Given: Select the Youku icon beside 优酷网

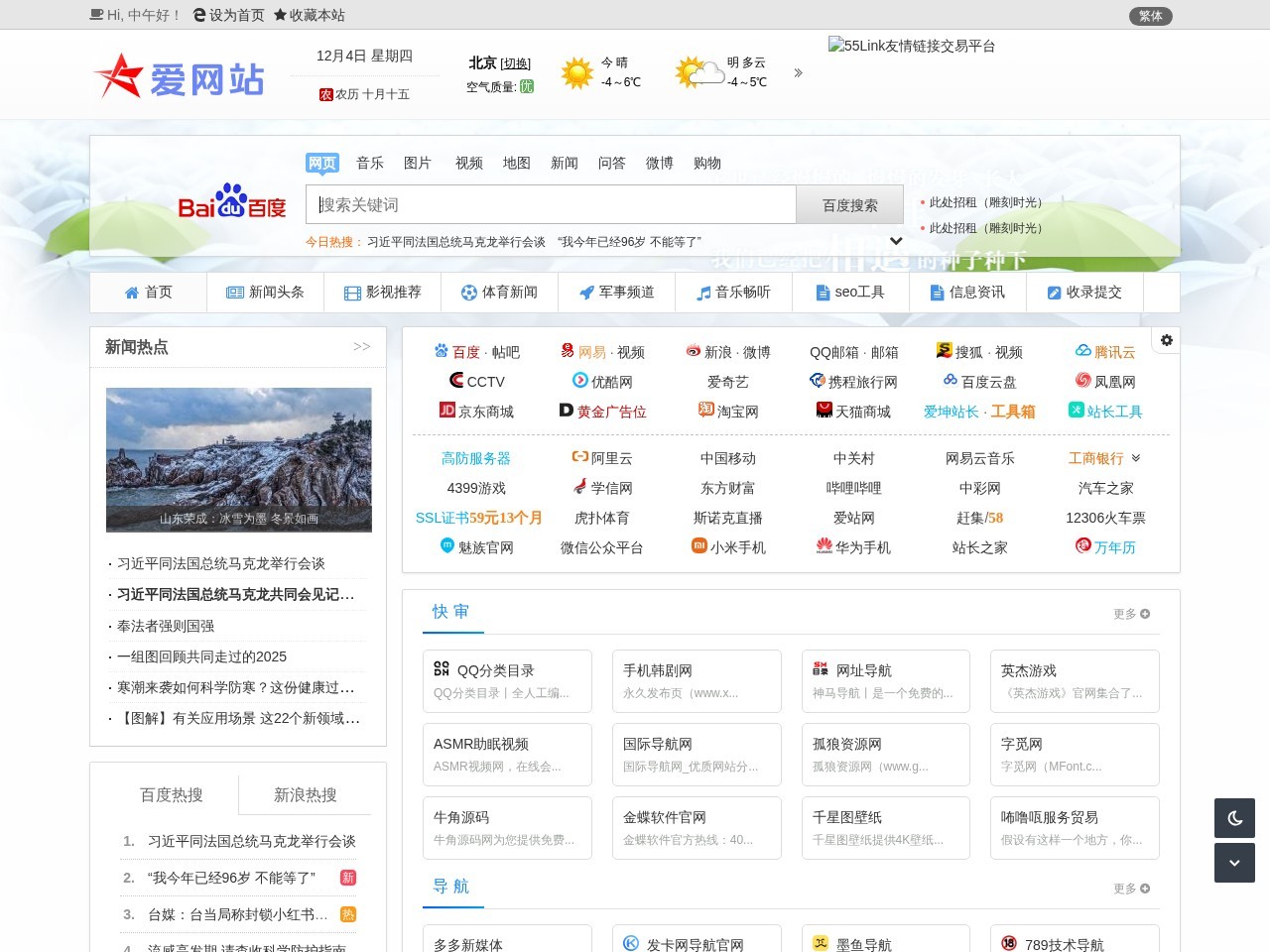Looking at the screenshot, I should tap(578, 381).
